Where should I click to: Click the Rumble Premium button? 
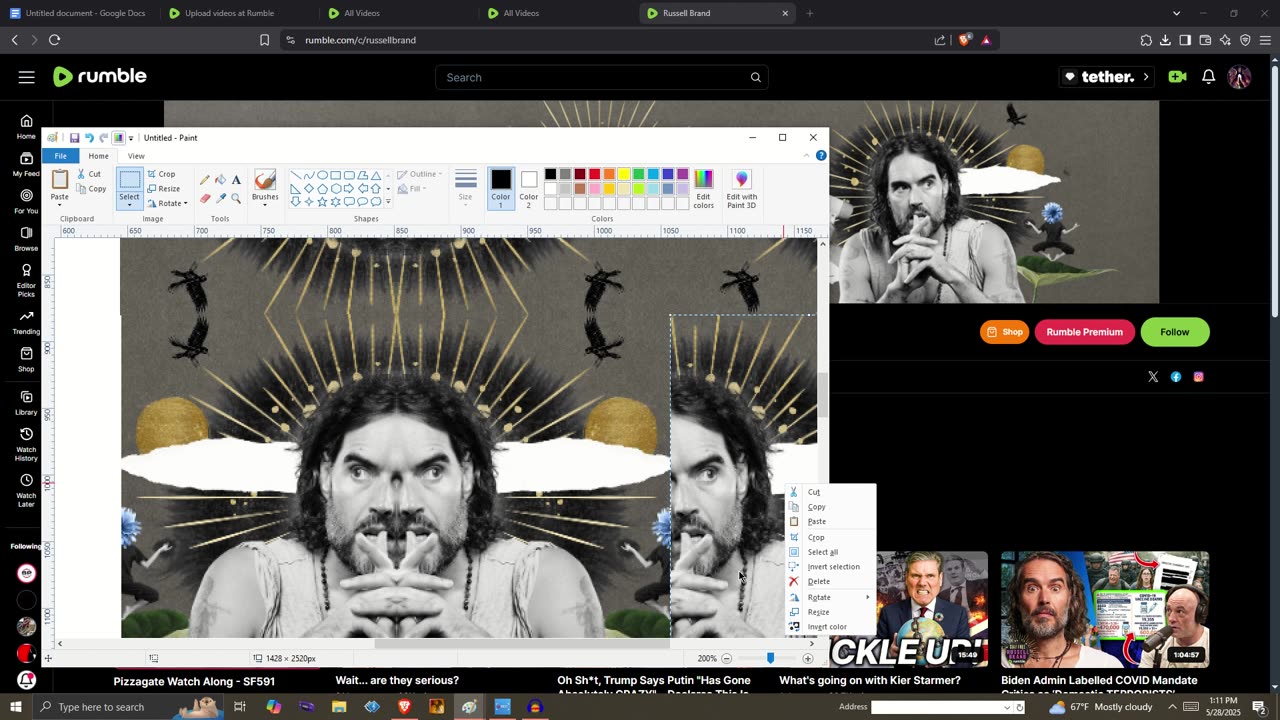(1085, 332)
